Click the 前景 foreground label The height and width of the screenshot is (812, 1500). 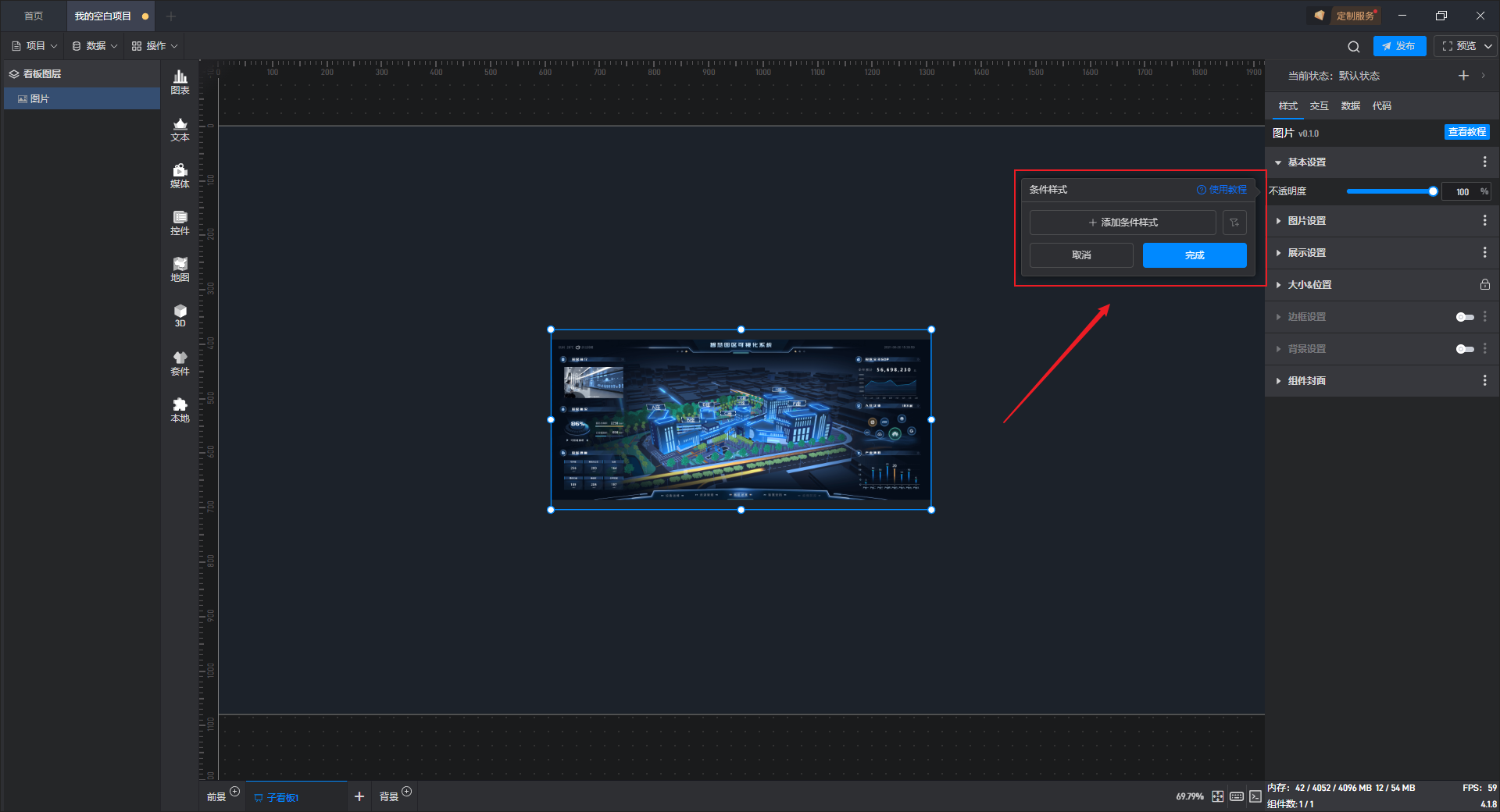(216, 796)
